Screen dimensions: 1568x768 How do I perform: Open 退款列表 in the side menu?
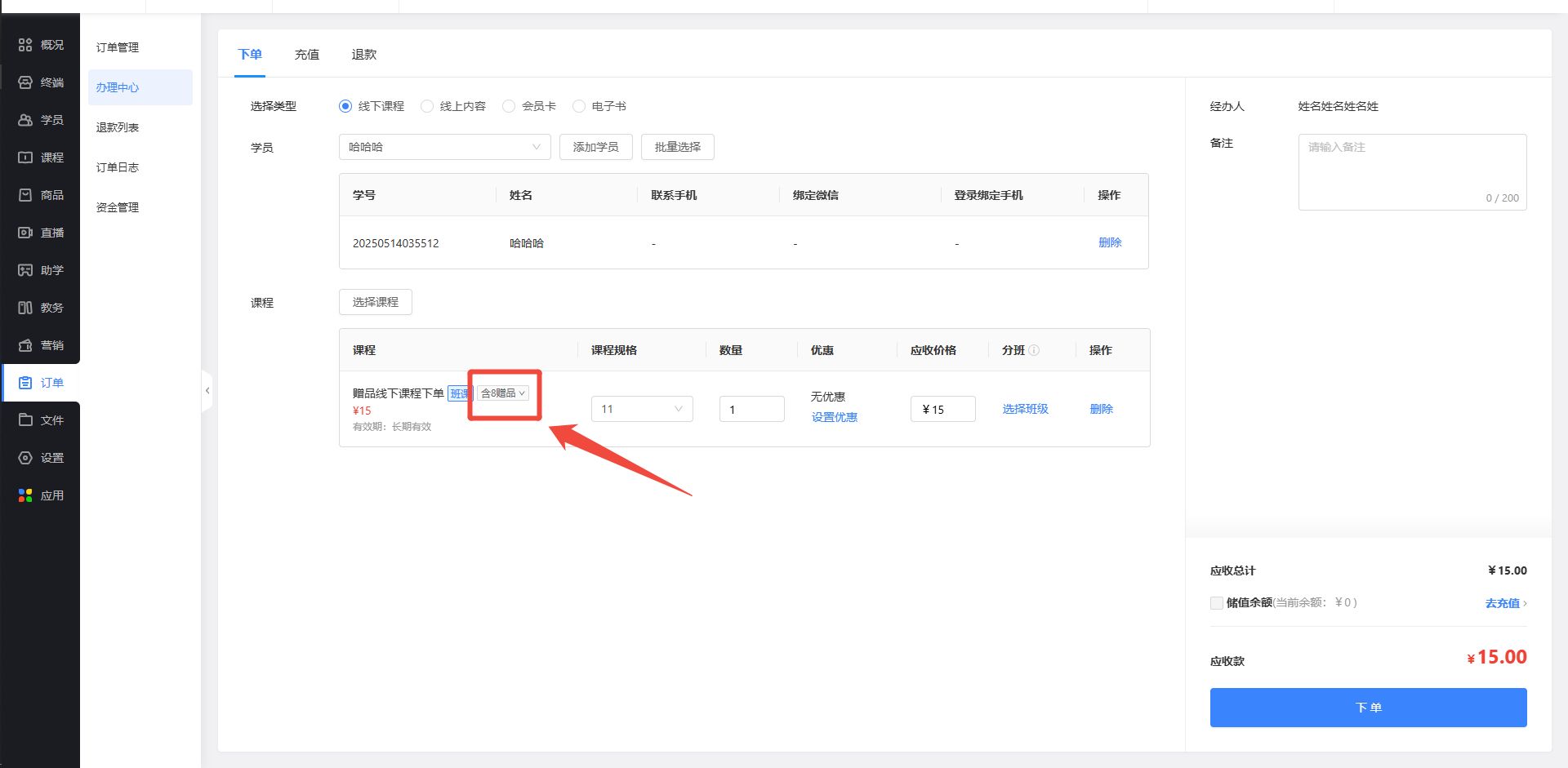point(118,127)
